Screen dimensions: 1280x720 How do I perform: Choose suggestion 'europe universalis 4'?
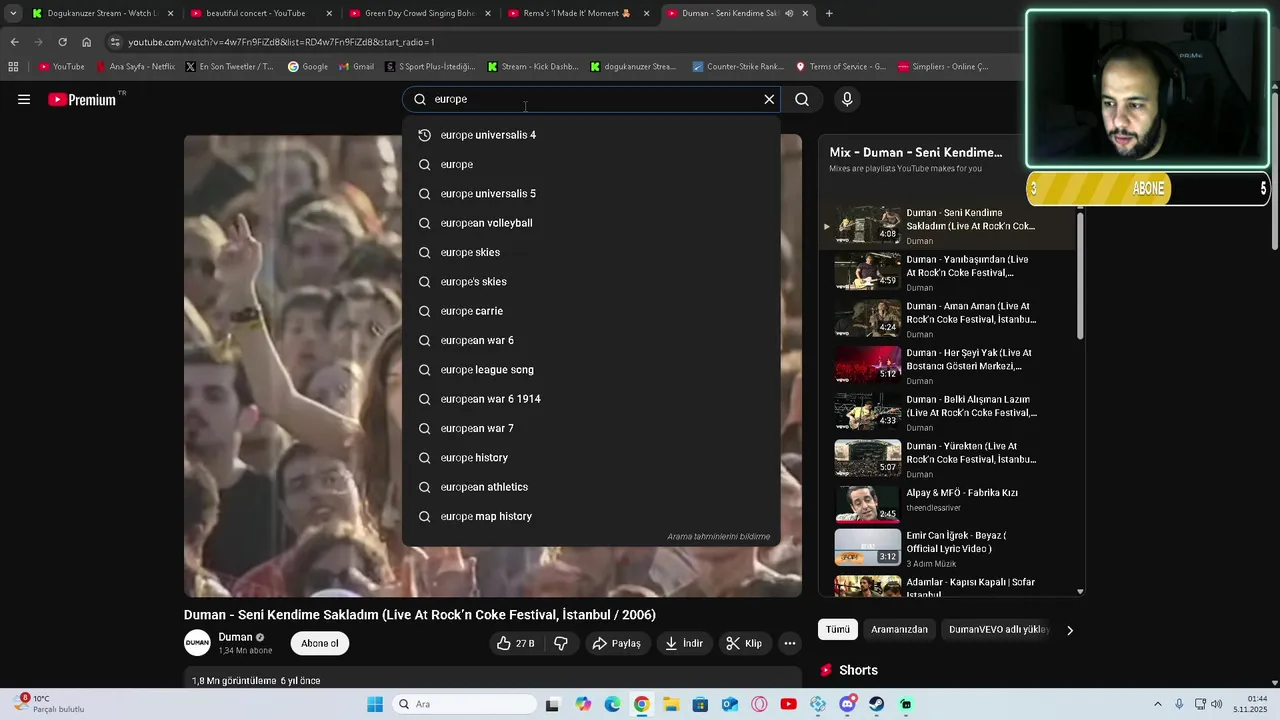click(591, 135)
